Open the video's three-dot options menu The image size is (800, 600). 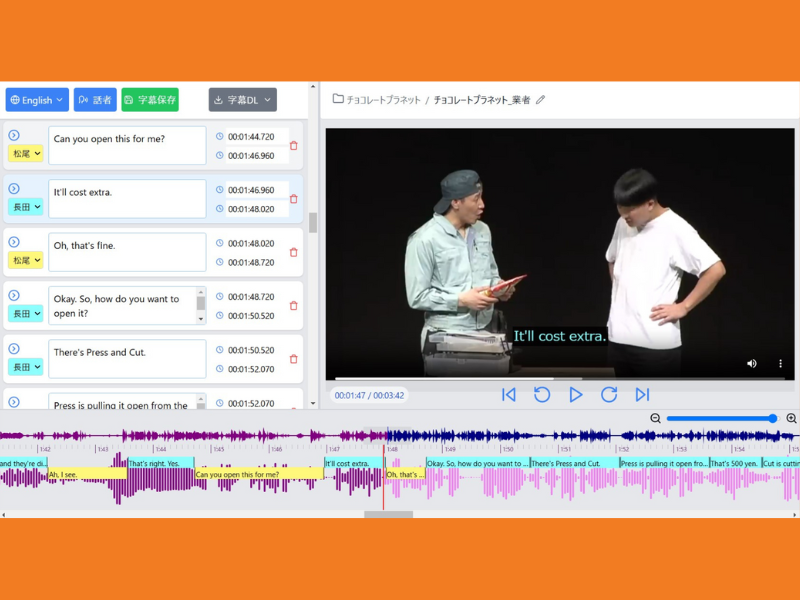pyautogui.click(x=781, y=364)
